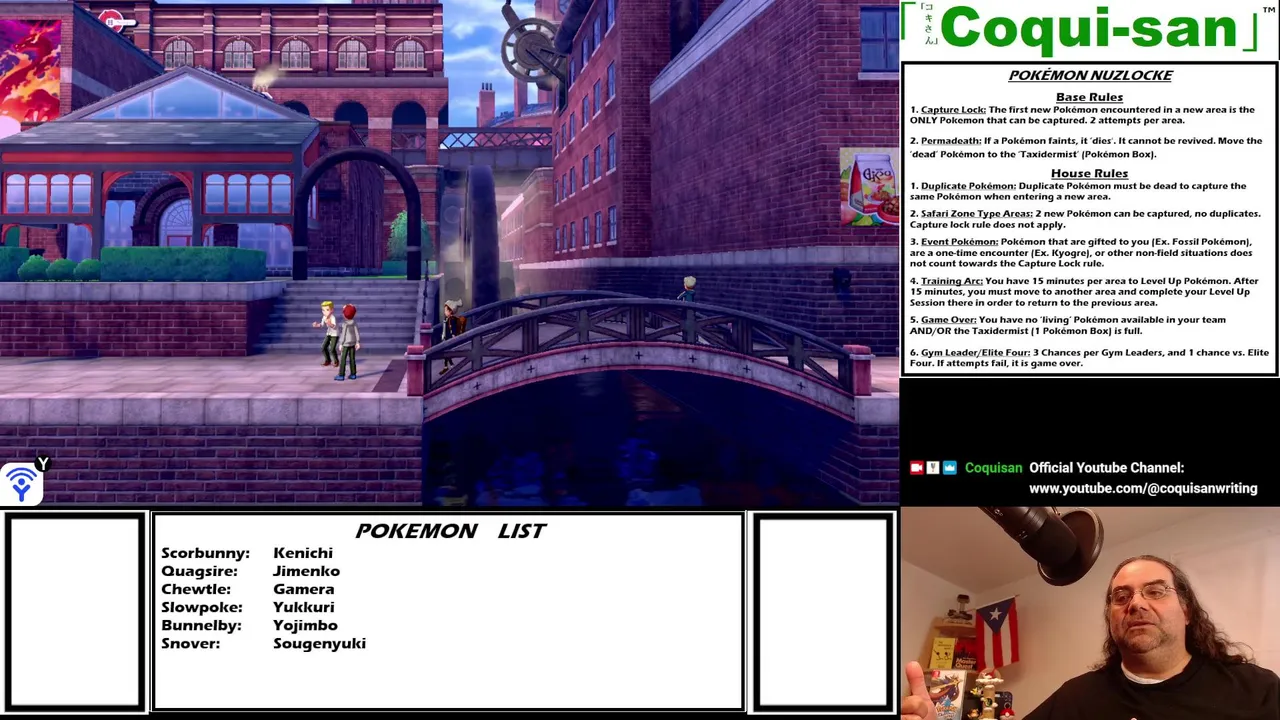This screenshot has width=1280, height=720.
Task: Click the POKÉMON NUZLOCKE heading
Action: (1089, 75)
